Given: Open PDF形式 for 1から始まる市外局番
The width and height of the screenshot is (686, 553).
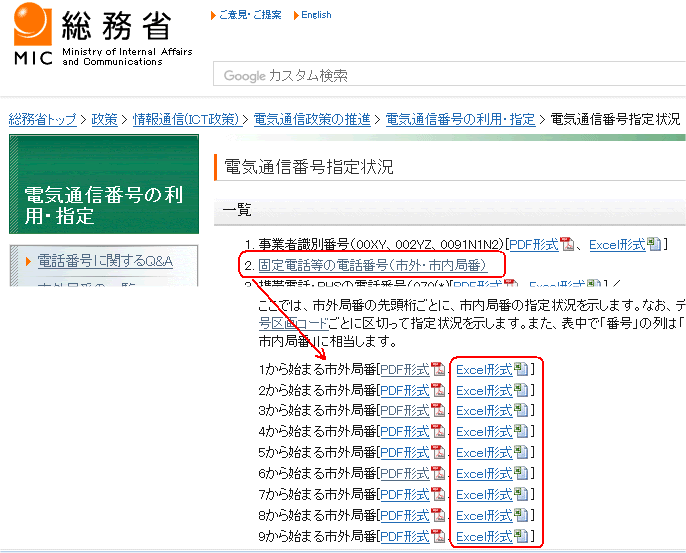Looking at the screenshot, I should coord(405,370).
